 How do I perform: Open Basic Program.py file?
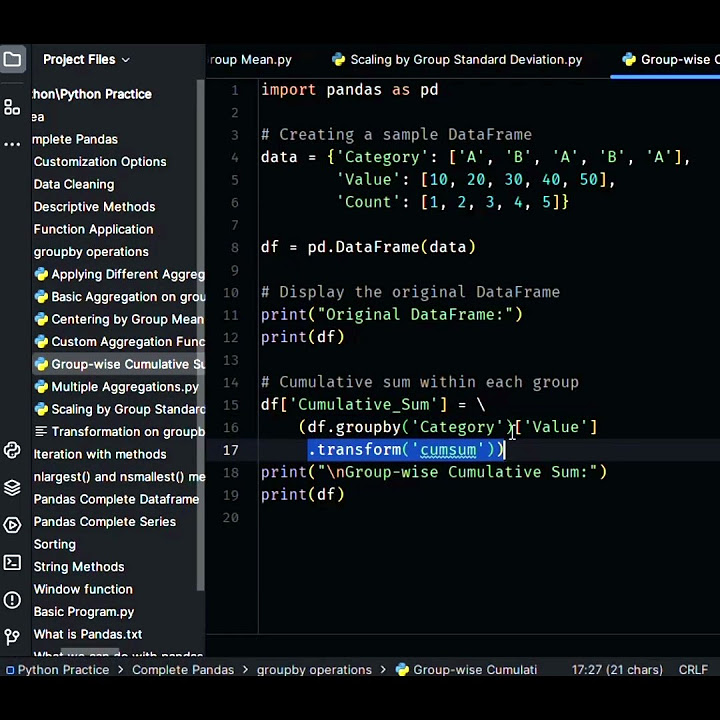(84, 612)
